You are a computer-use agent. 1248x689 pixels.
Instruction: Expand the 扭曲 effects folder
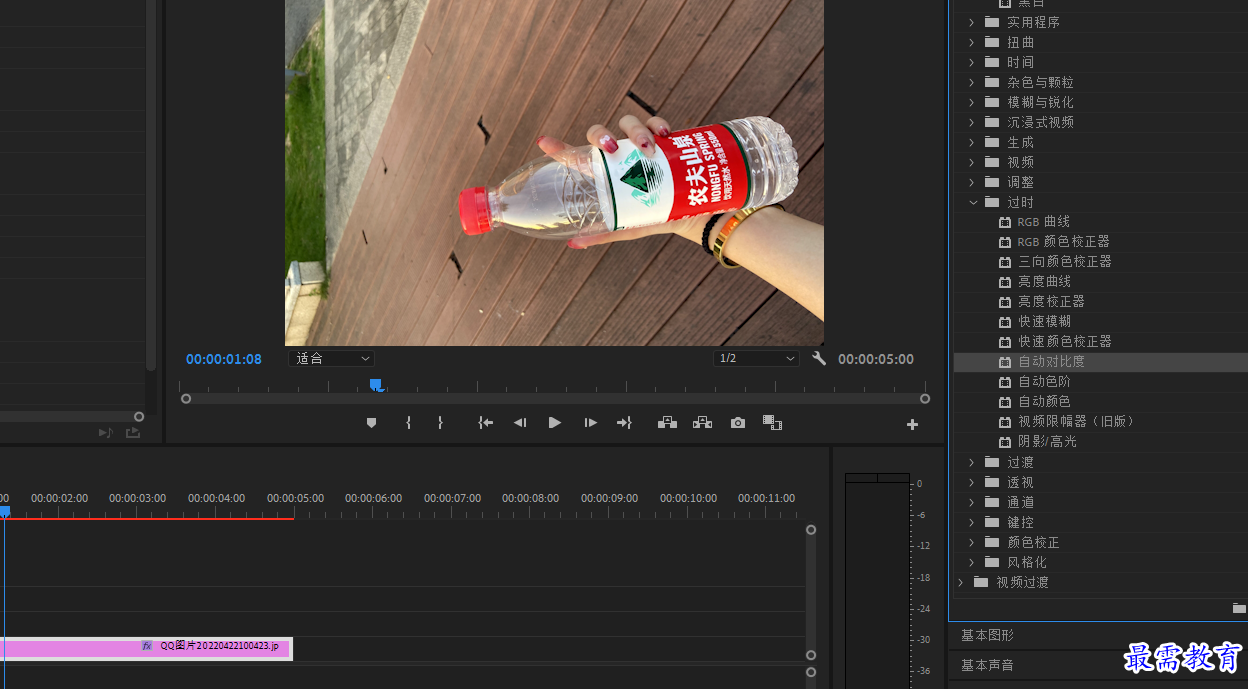(x=971, y=42)
